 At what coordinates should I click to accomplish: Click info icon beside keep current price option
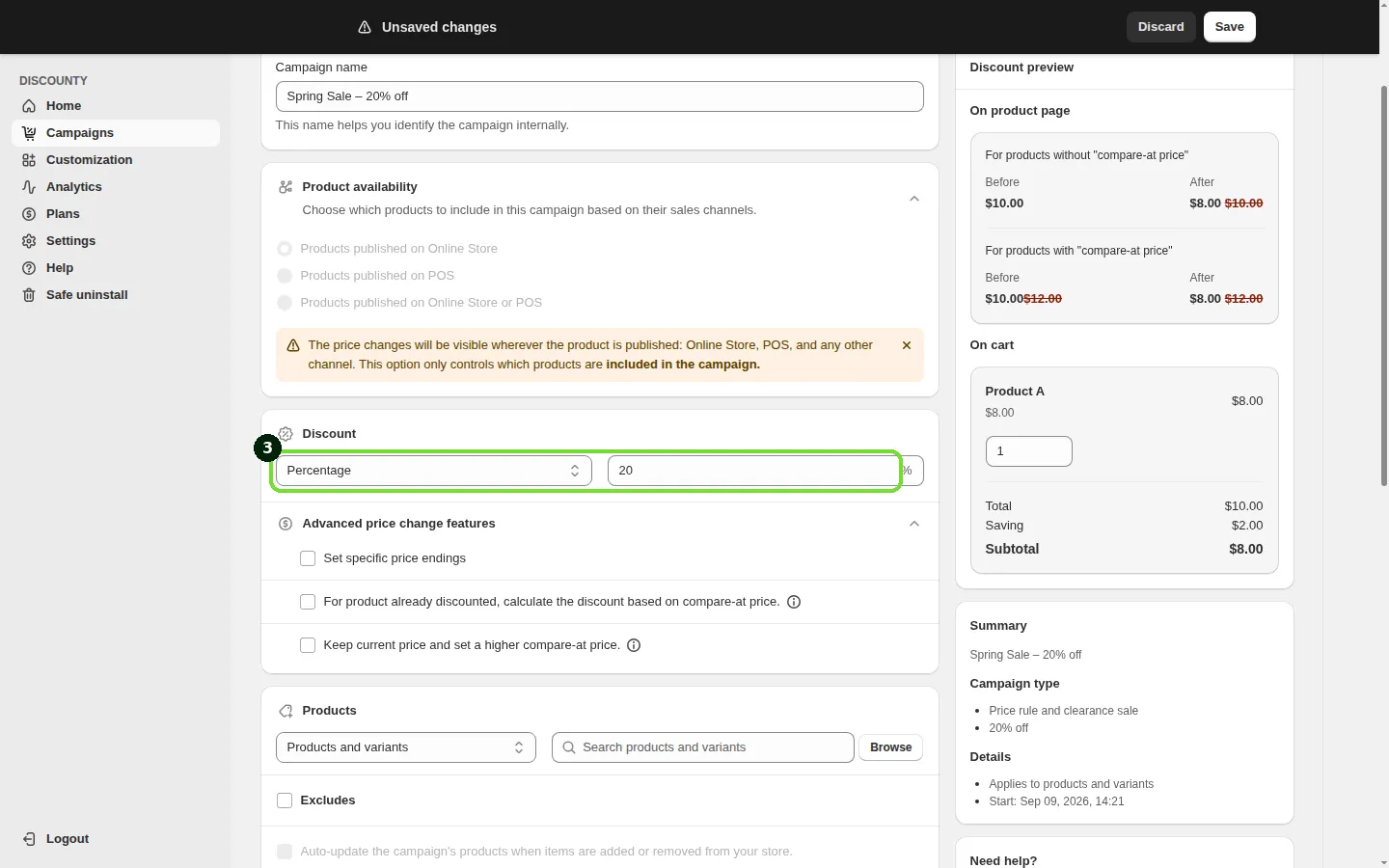[x=634, y=645]
